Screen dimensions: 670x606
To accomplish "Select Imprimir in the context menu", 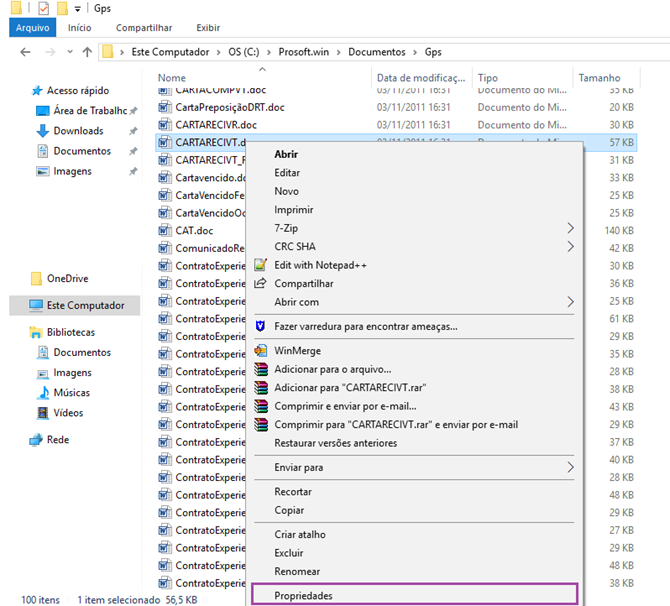I will click(x=294, y=210).
